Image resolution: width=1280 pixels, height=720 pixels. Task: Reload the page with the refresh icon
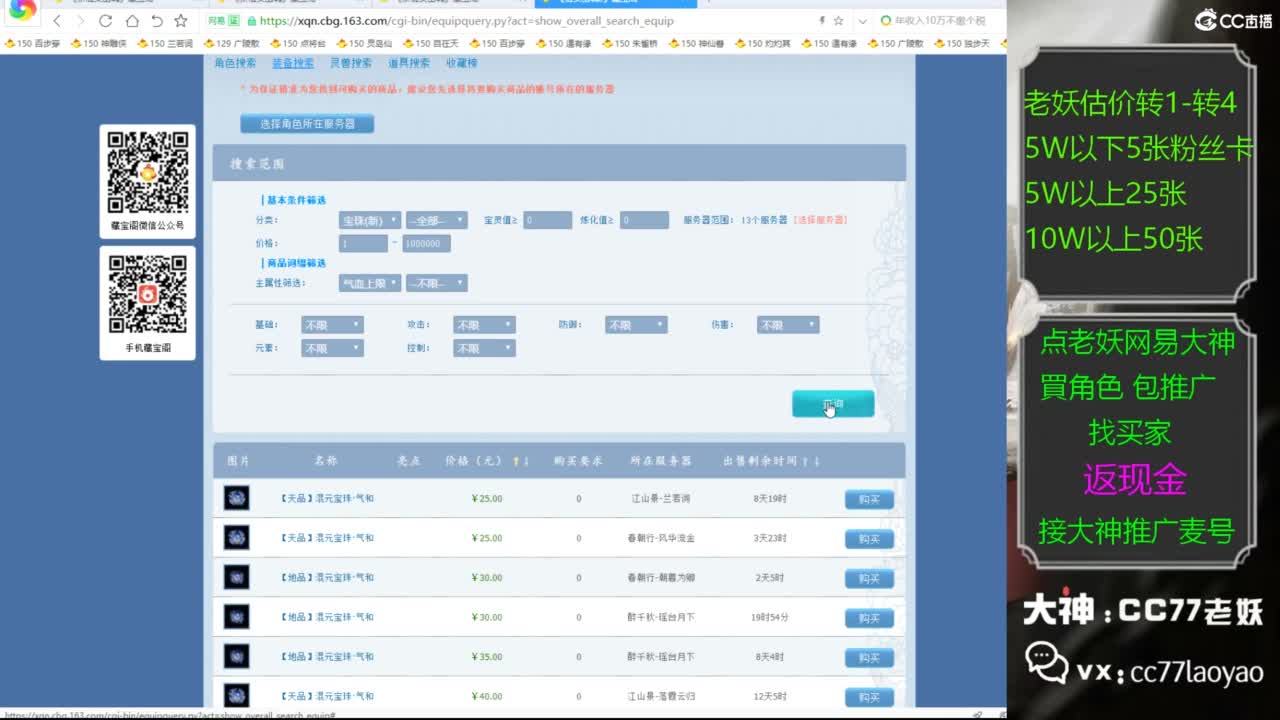[x=106, y=21]
